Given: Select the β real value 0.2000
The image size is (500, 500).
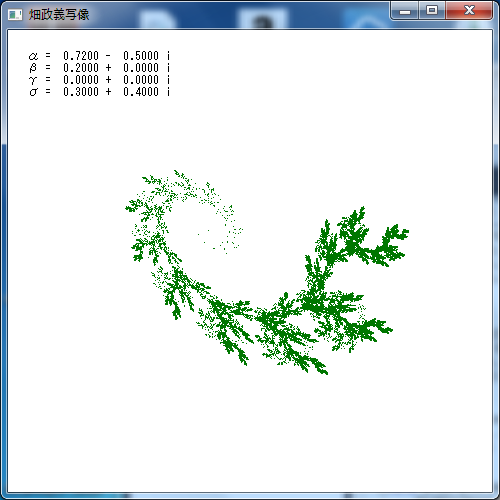Looking at the screenshot, I should pyautogui.click(x=81, y=68).
